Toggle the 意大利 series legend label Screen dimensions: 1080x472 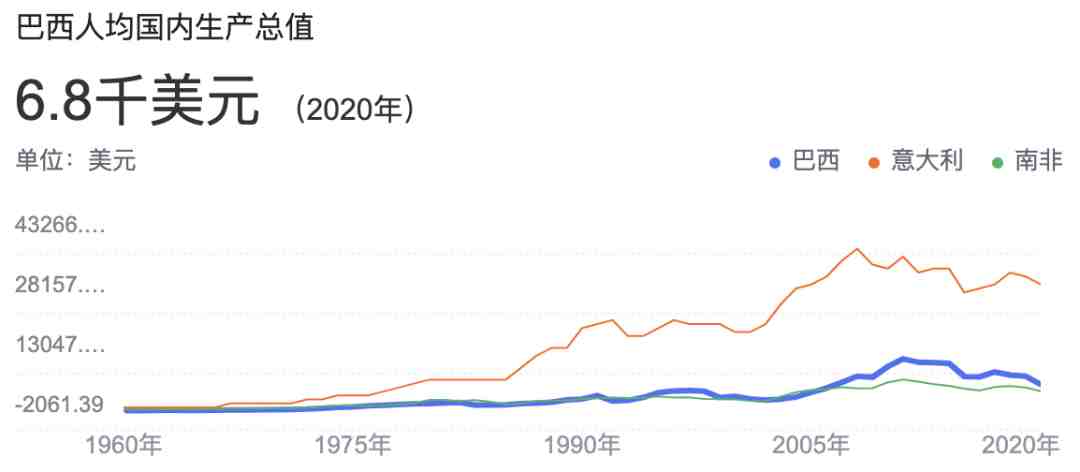[926, 161]
